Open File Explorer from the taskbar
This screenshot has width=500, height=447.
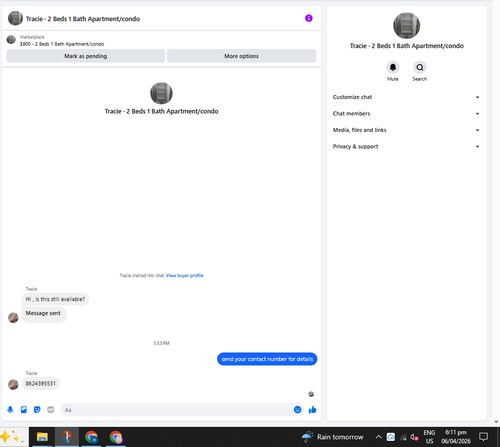(x=42, y=437)
